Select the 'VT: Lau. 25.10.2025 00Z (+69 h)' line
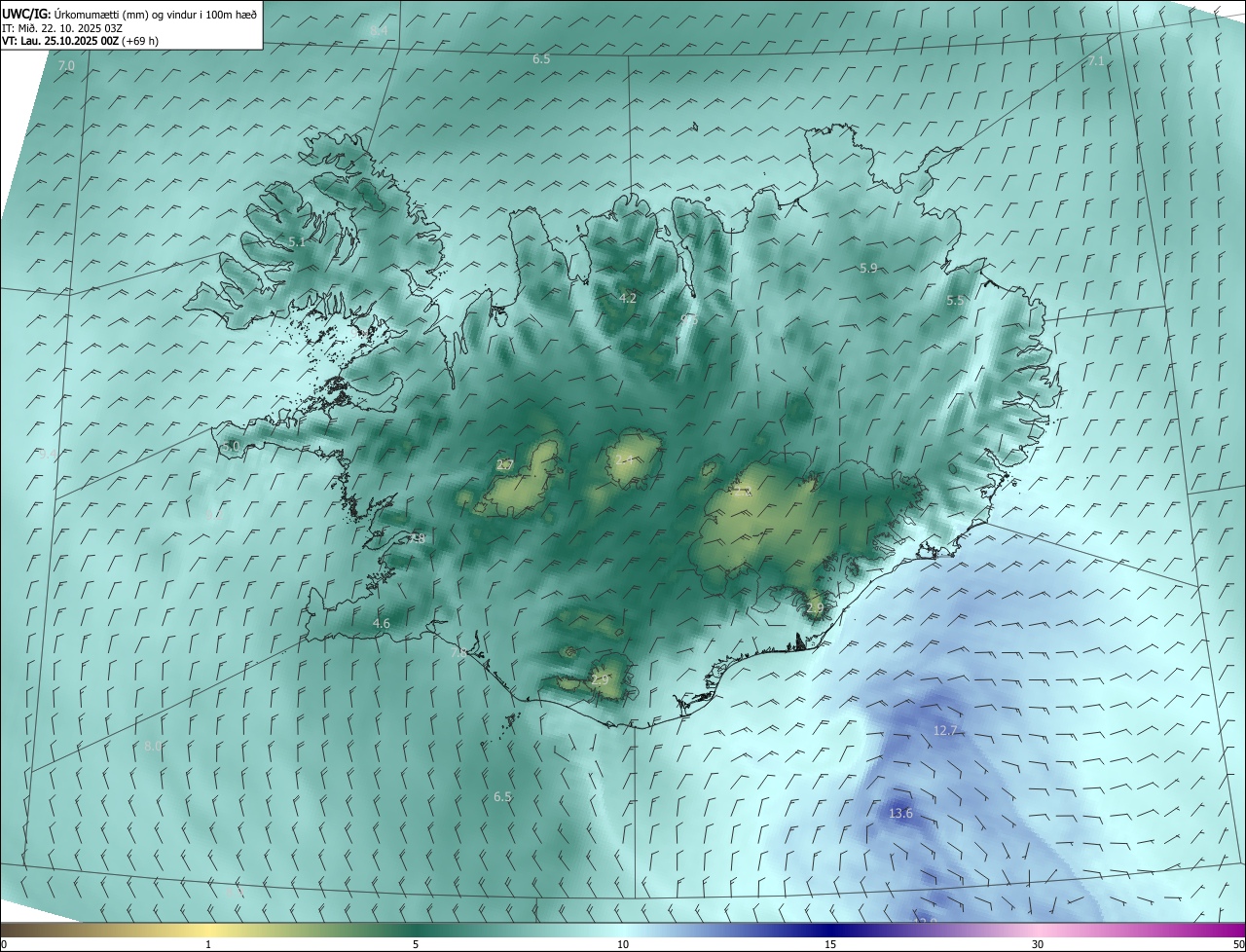1246x952 pixels. point(80,41)
